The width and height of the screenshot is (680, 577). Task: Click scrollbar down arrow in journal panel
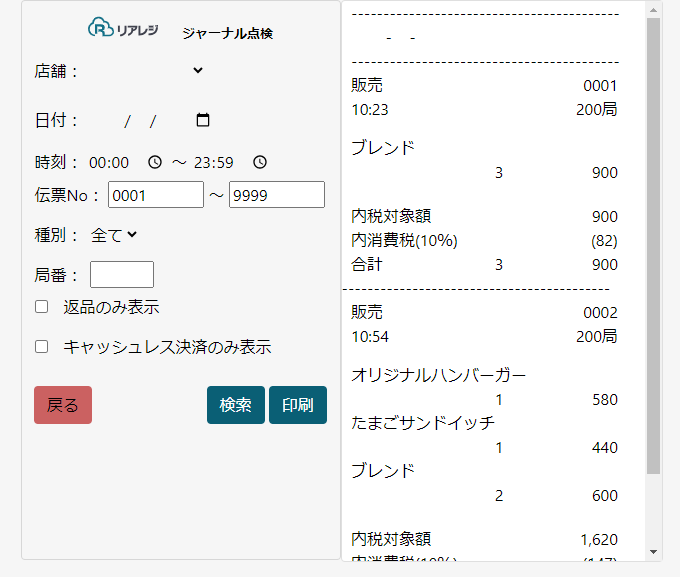click(654, 552)
